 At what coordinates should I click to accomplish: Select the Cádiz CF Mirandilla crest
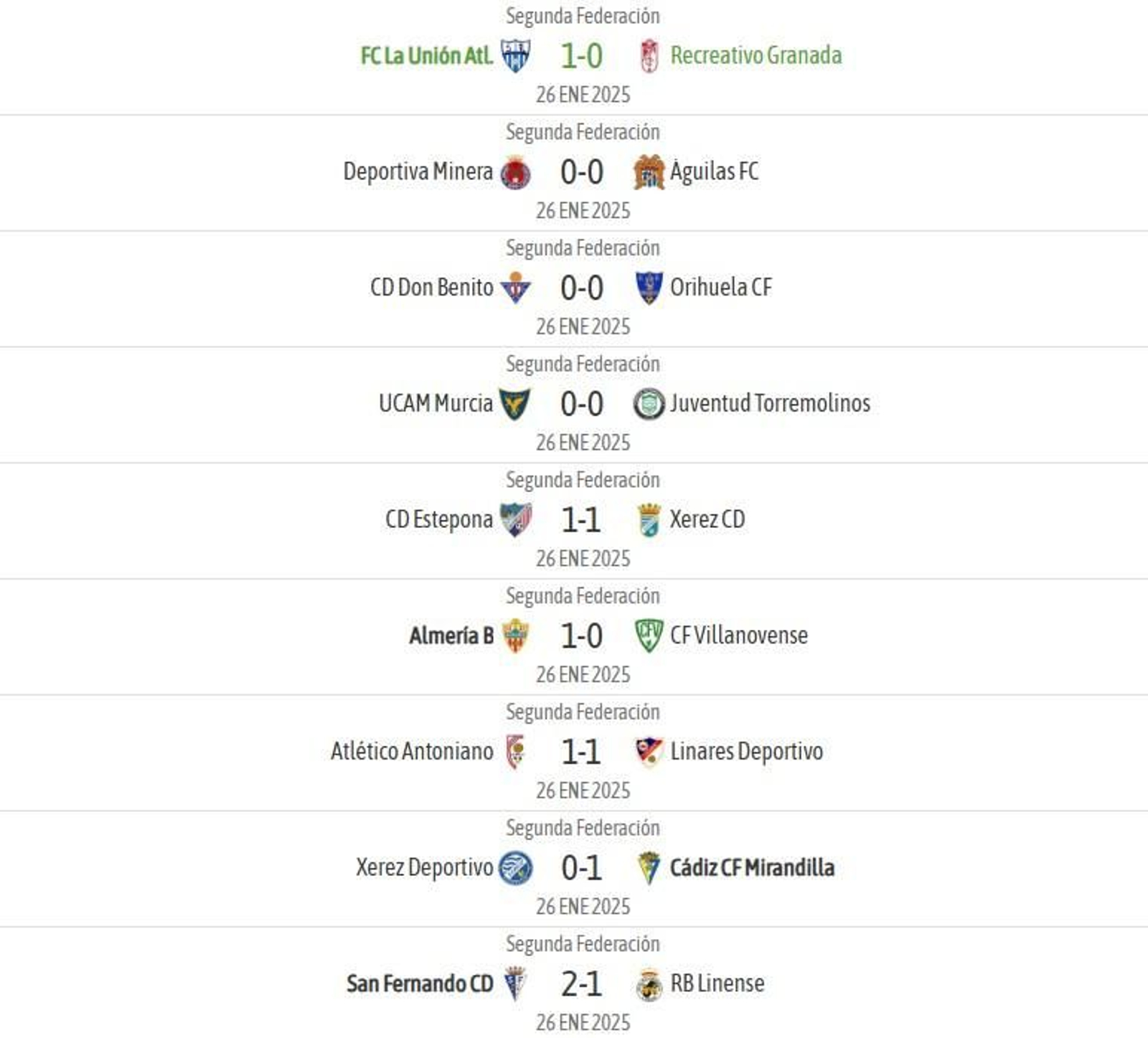click(649, 867)
